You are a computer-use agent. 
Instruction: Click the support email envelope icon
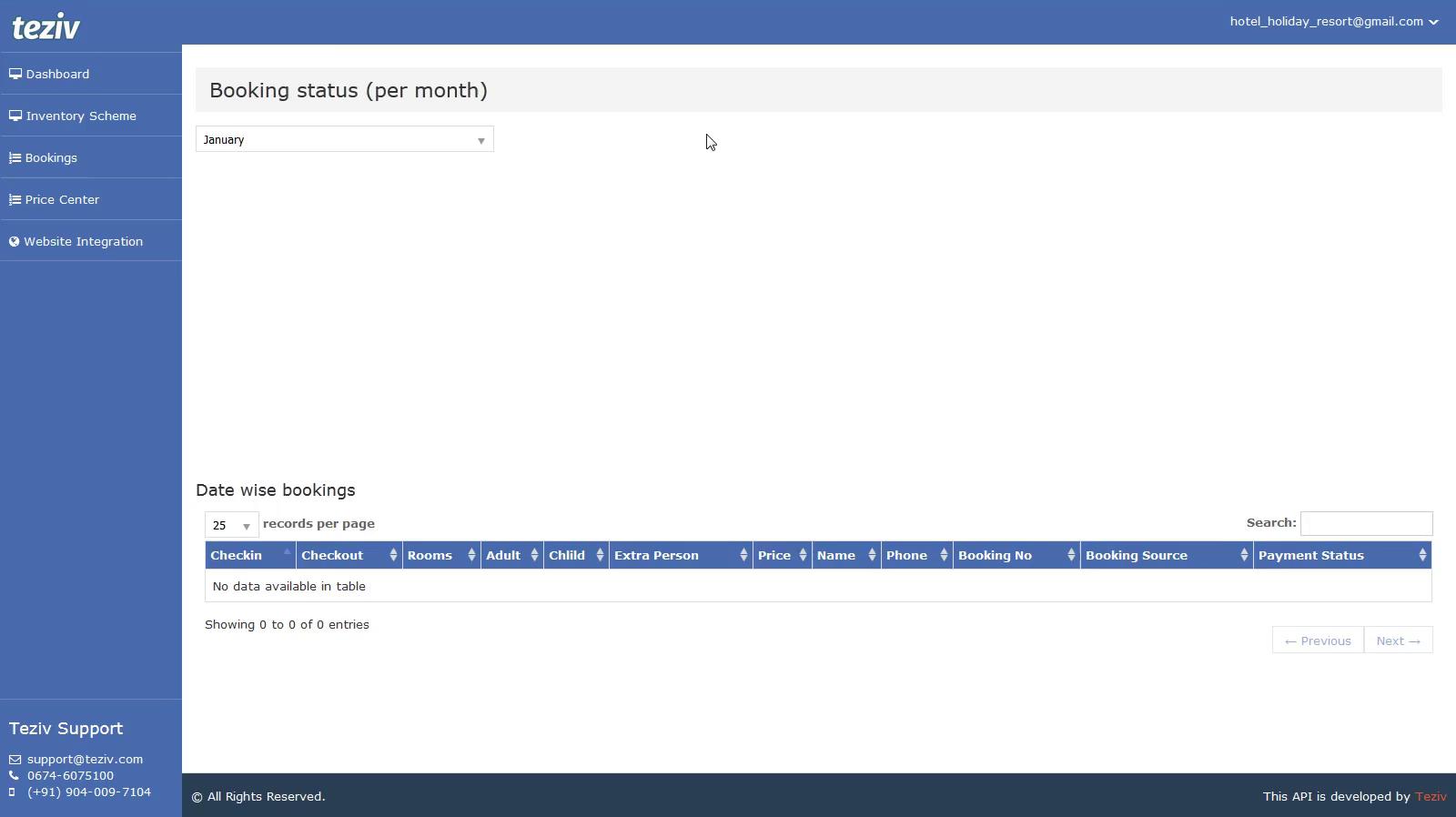[x=15, y=760]
